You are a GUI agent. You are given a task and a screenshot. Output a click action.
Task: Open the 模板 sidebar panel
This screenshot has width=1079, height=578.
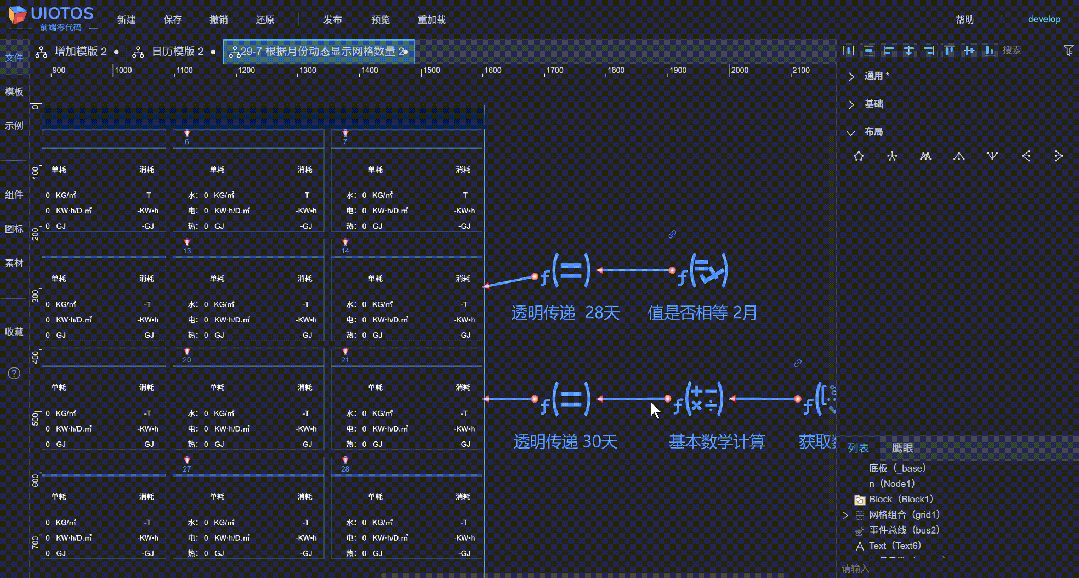[x=14, y=92]
